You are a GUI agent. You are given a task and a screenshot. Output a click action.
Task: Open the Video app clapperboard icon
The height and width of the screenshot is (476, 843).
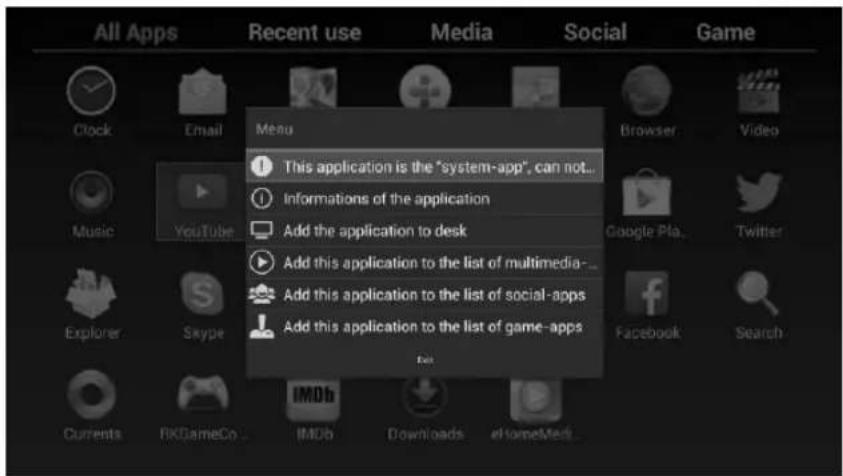click(758, 90)
